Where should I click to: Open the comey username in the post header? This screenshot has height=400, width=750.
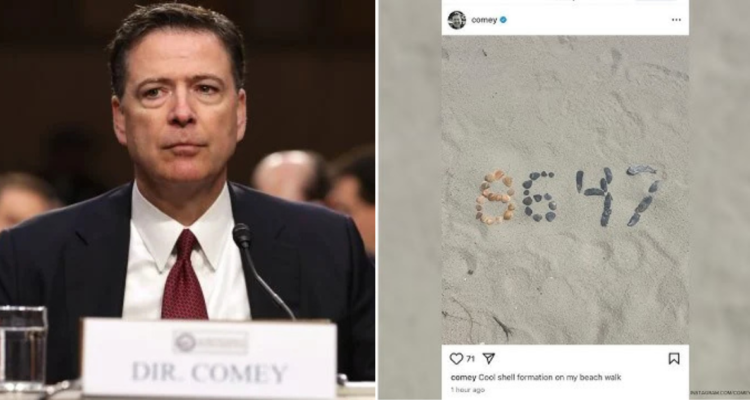pyautogui.click(x=484, y=20)
